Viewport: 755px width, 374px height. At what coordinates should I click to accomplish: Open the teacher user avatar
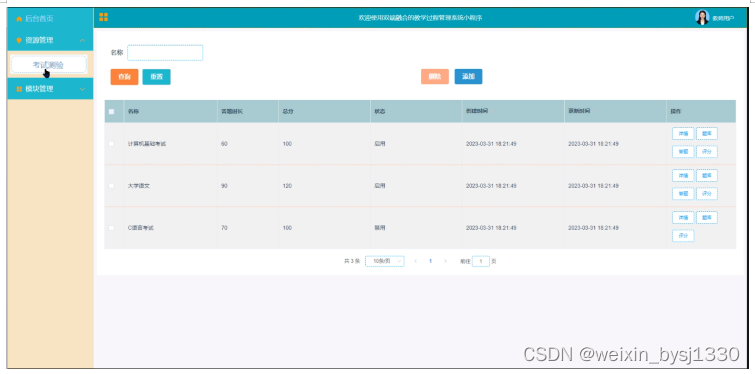pyautogui.click(x=702, y=17)
